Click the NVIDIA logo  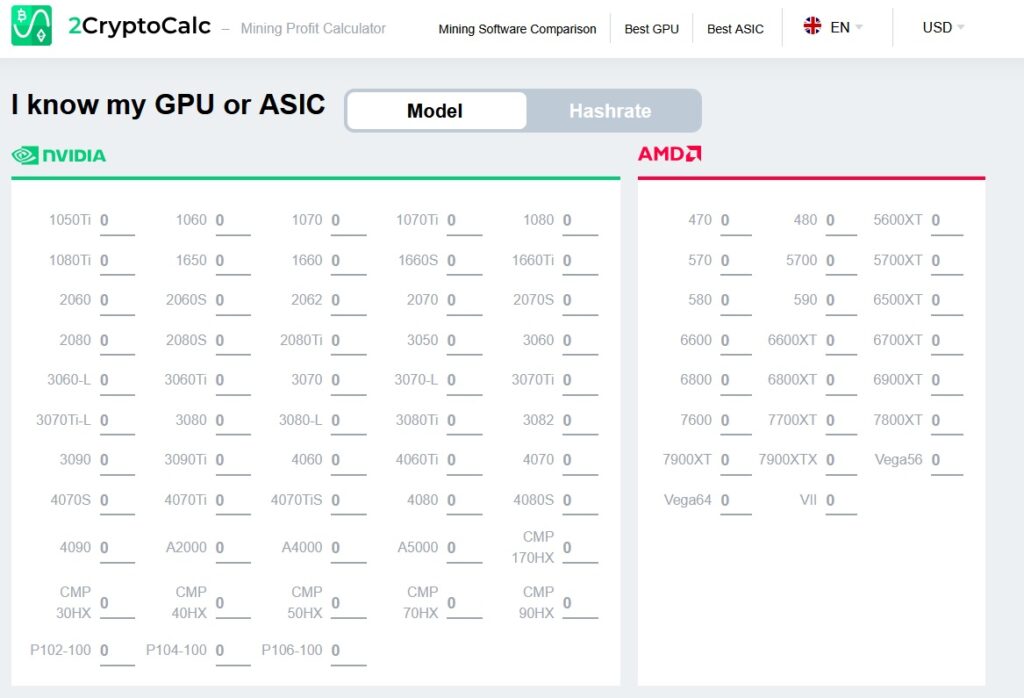(x=59, y=155)
